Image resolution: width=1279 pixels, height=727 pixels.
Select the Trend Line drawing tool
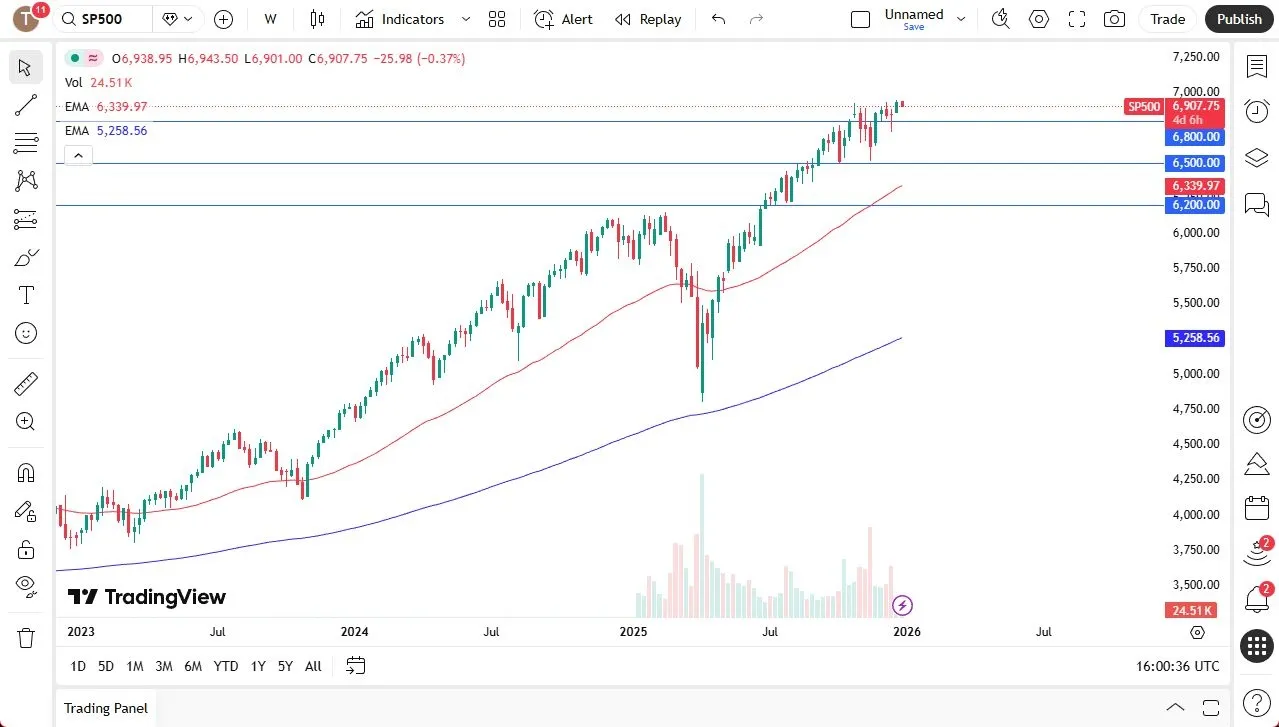point(25,105)
